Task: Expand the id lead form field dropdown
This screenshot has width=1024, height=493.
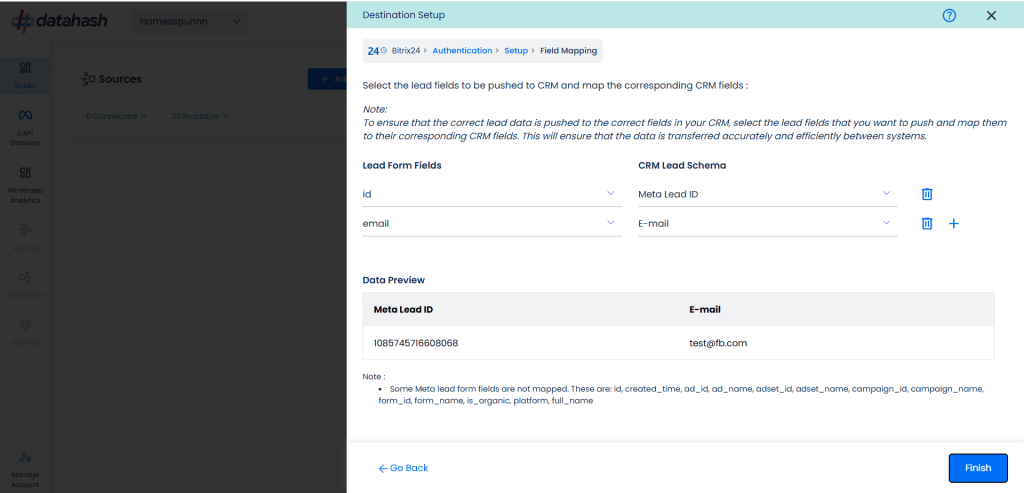Action: (x=492, y=194)
